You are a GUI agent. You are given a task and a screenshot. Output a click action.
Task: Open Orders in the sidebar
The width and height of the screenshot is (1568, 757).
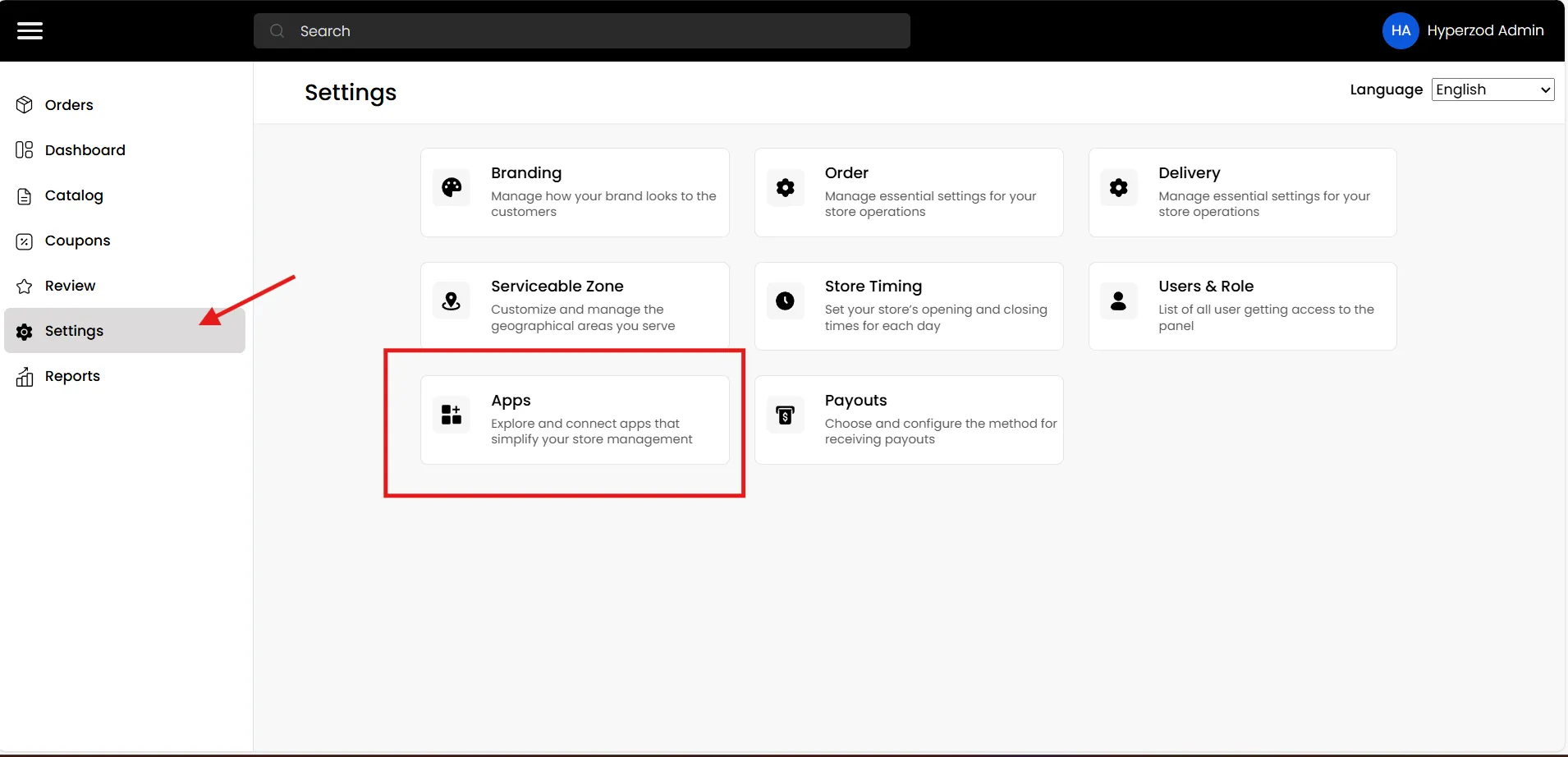coord(125,104)
